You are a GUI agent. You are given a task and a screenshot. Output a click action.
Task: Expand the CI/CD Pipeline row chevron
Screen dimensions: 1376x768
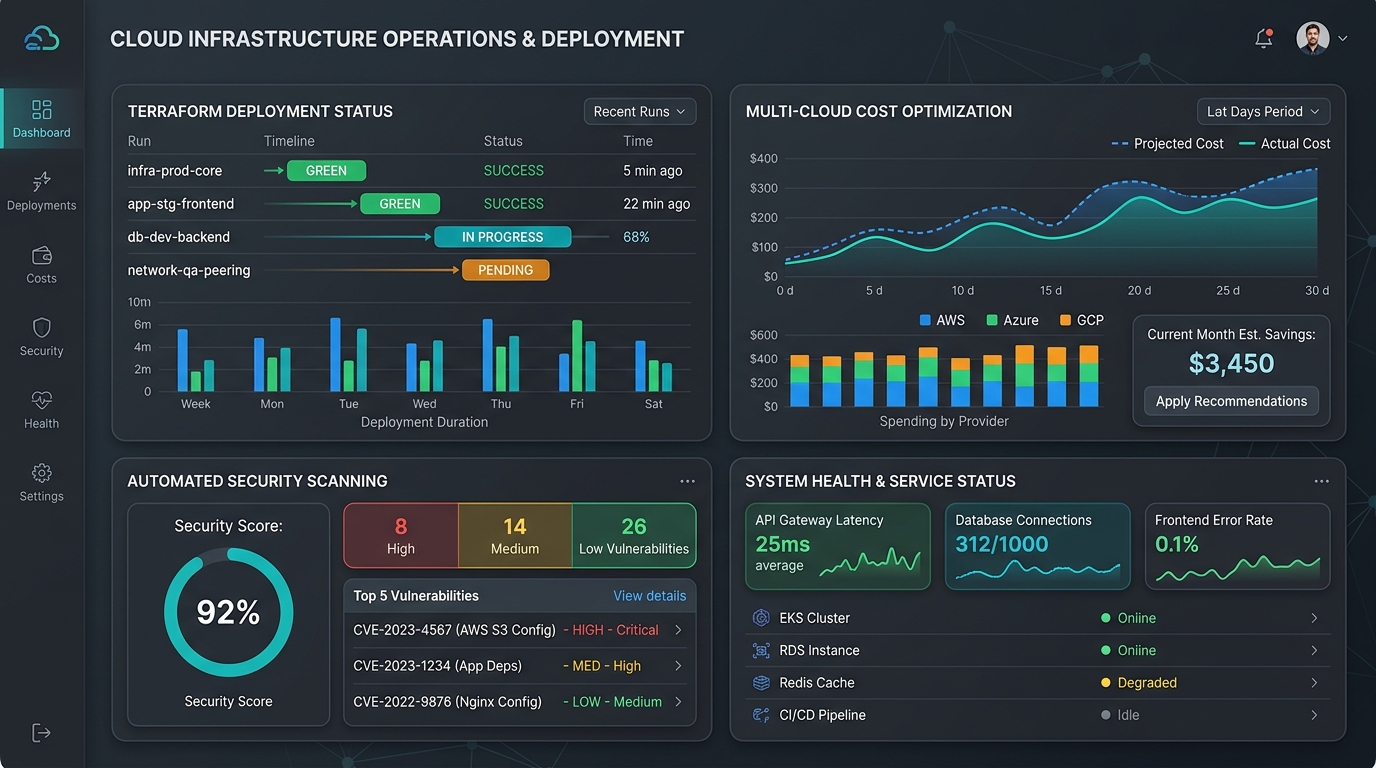click(1314, 715)
